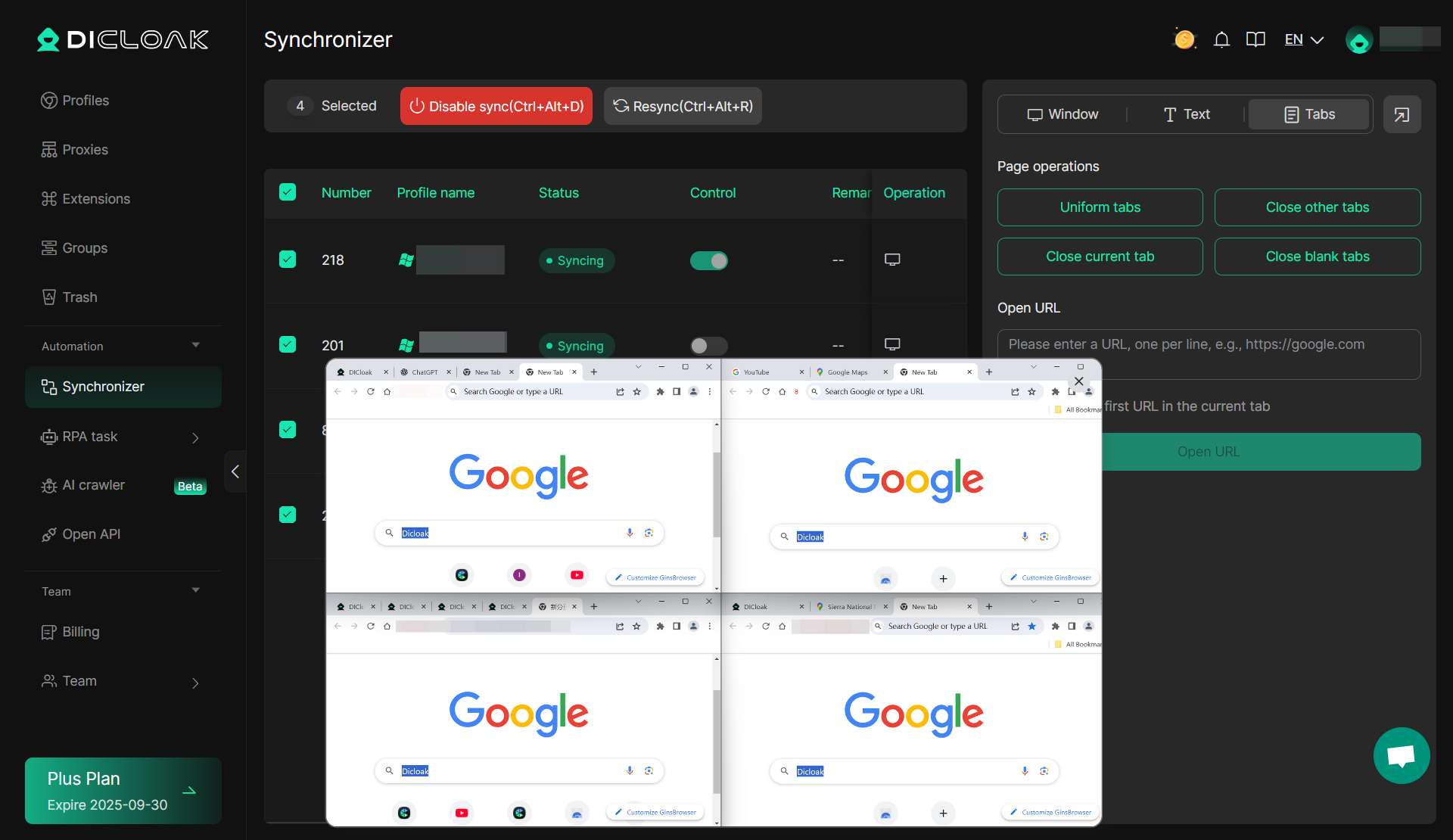Open extensions puzzle icon in top-left browser
The width and height of the screenshot is (1453, 840).
click(660, 391)
